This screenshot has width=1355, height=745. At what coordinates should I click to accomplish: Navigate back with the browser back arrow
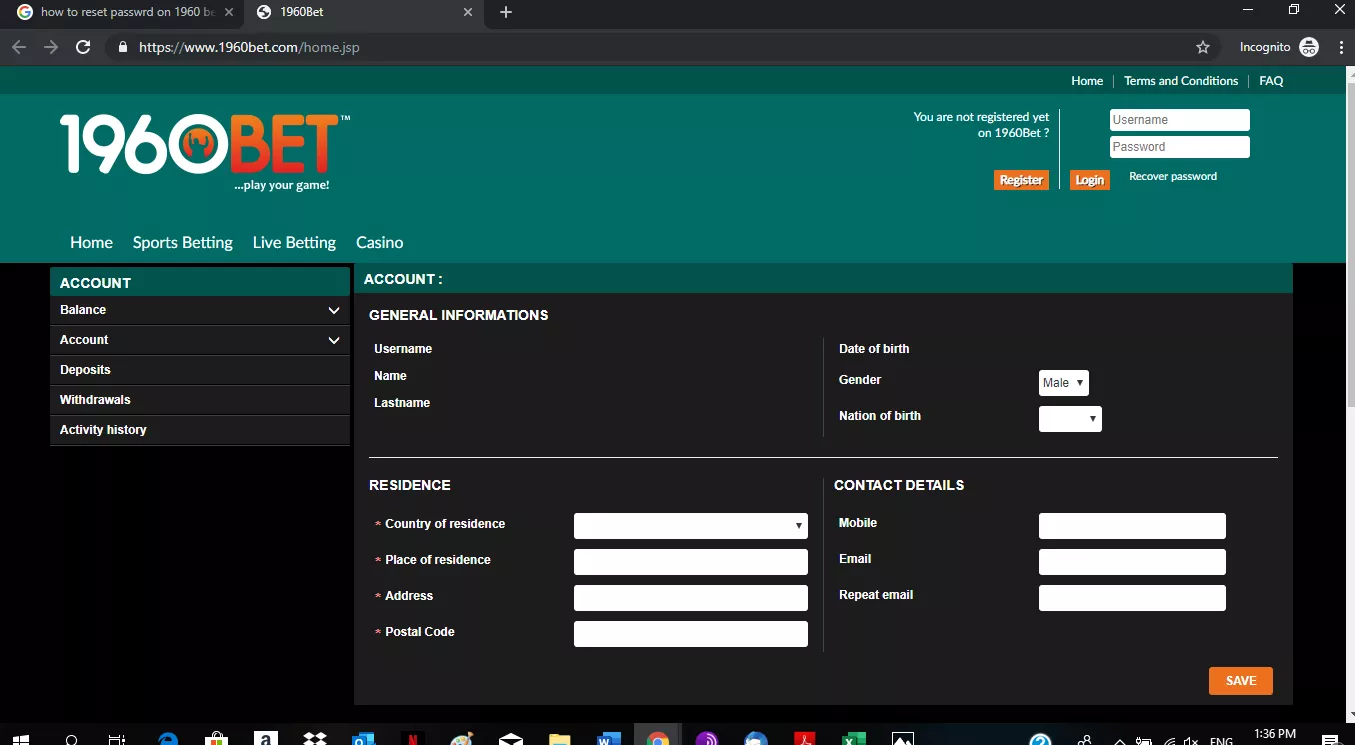19,47
